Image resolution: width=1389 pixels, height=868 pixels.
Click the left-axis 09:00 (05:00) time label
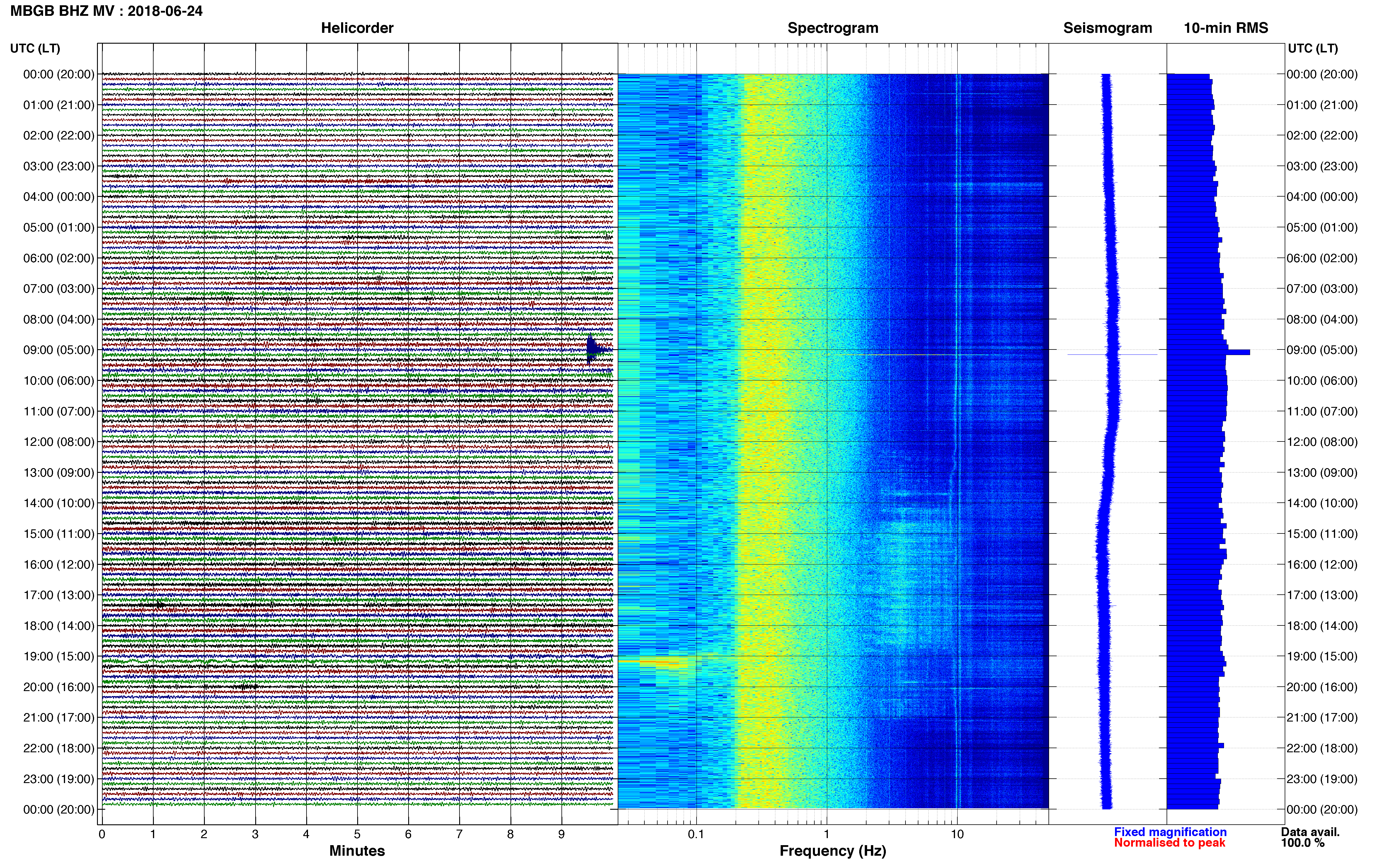tap(59, 349)
